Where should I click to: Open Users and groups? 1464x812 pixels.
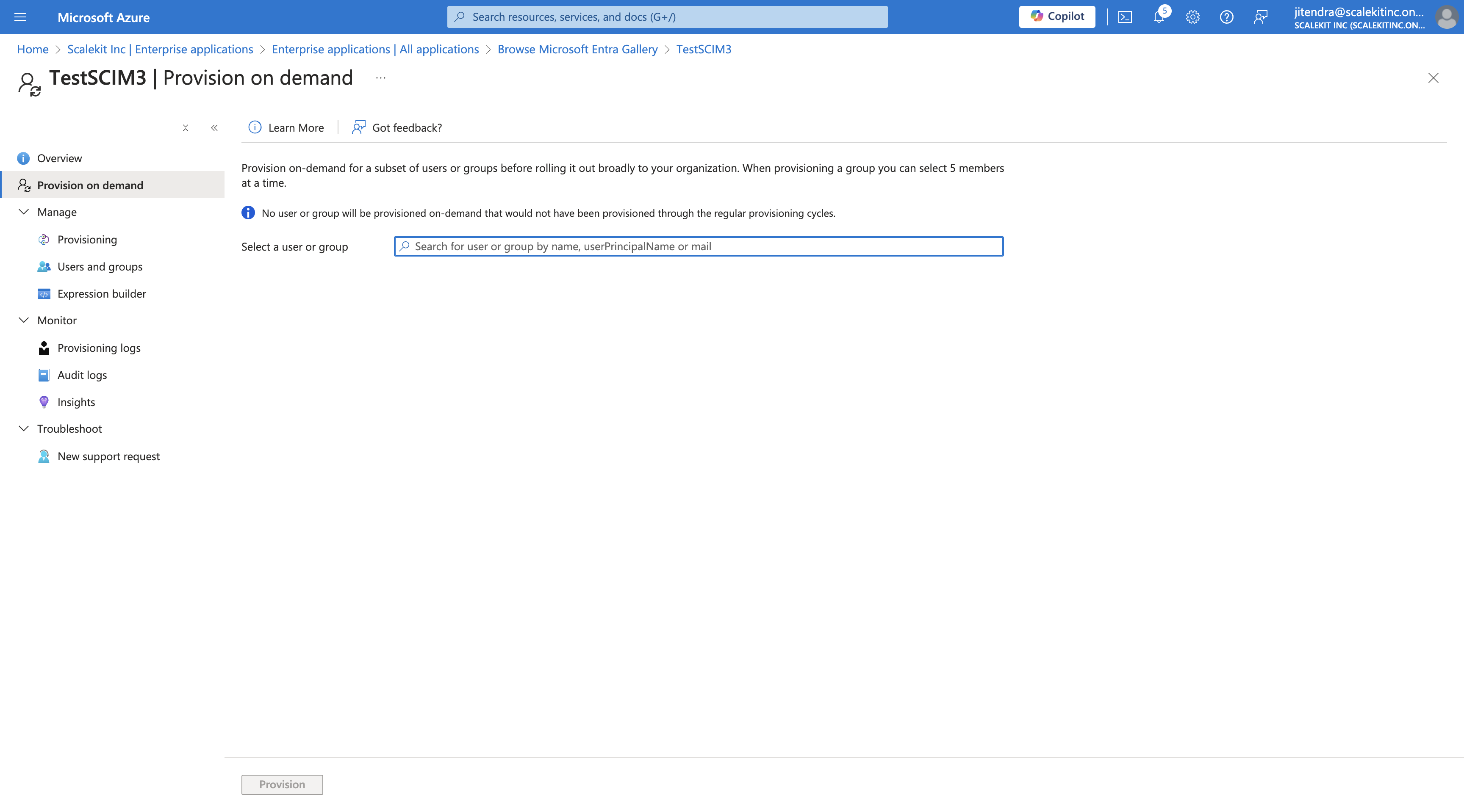click(x=100, y=266)
